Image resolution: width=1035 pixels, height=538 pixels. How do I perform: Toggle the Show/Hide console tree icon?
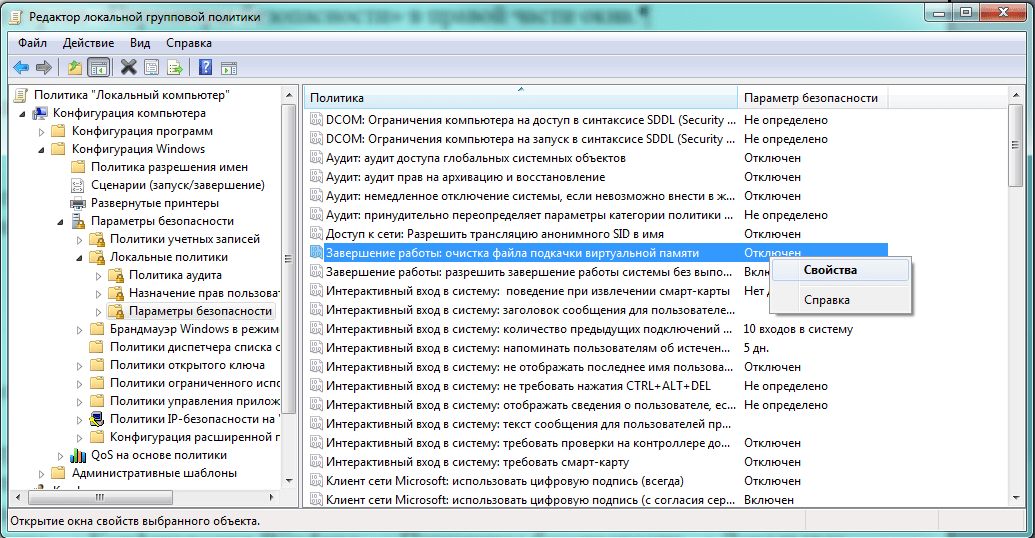[x=98, y=67]
